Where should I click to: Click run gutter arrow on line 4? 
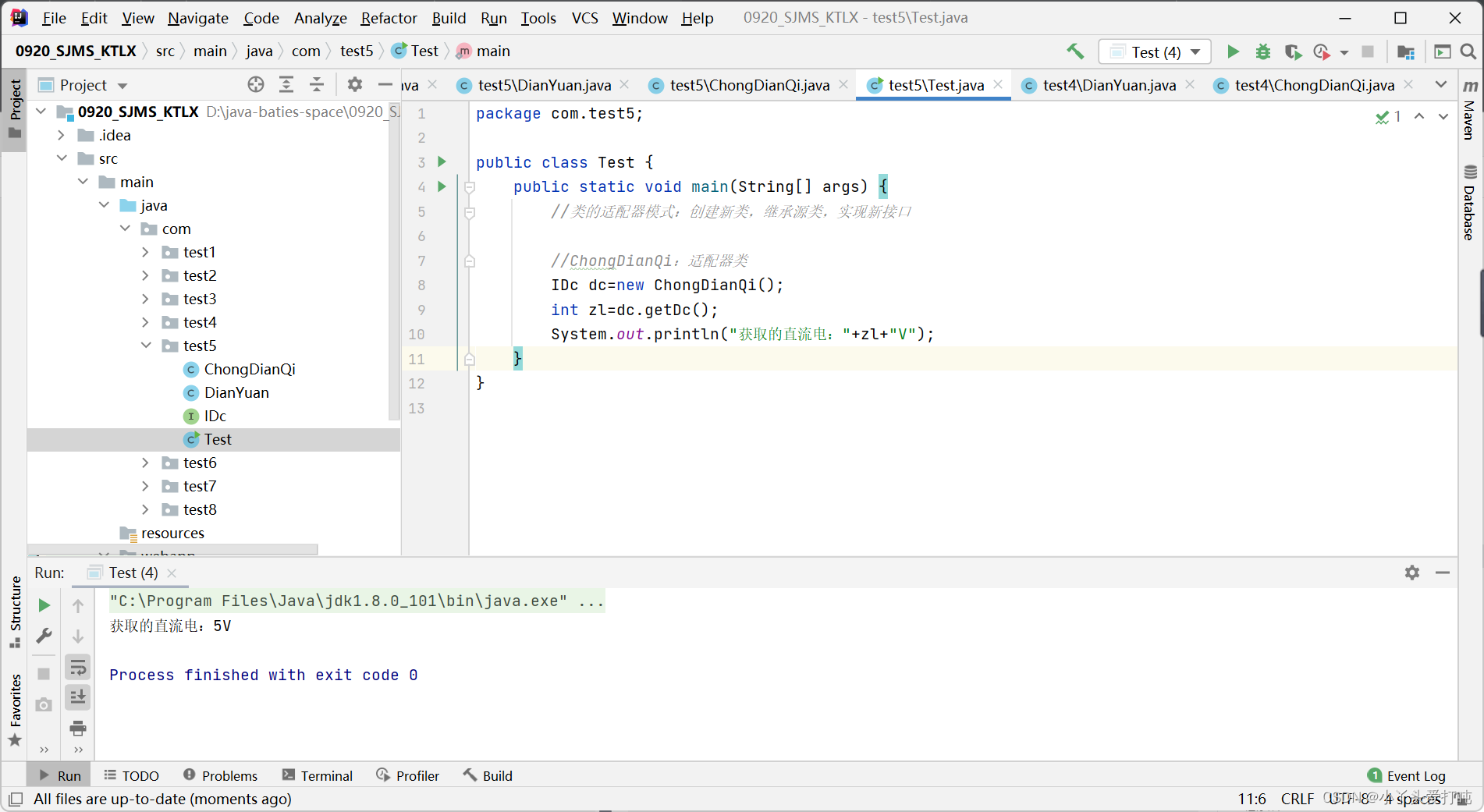pos(442,186)
